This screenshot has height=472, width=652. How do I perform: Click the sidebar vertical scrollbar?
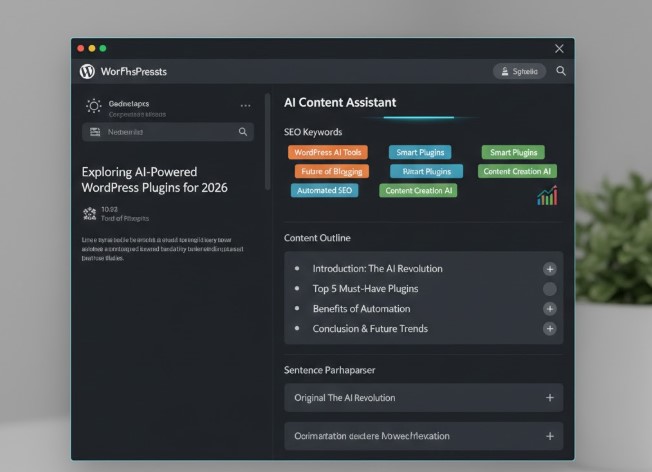(268, 141)
